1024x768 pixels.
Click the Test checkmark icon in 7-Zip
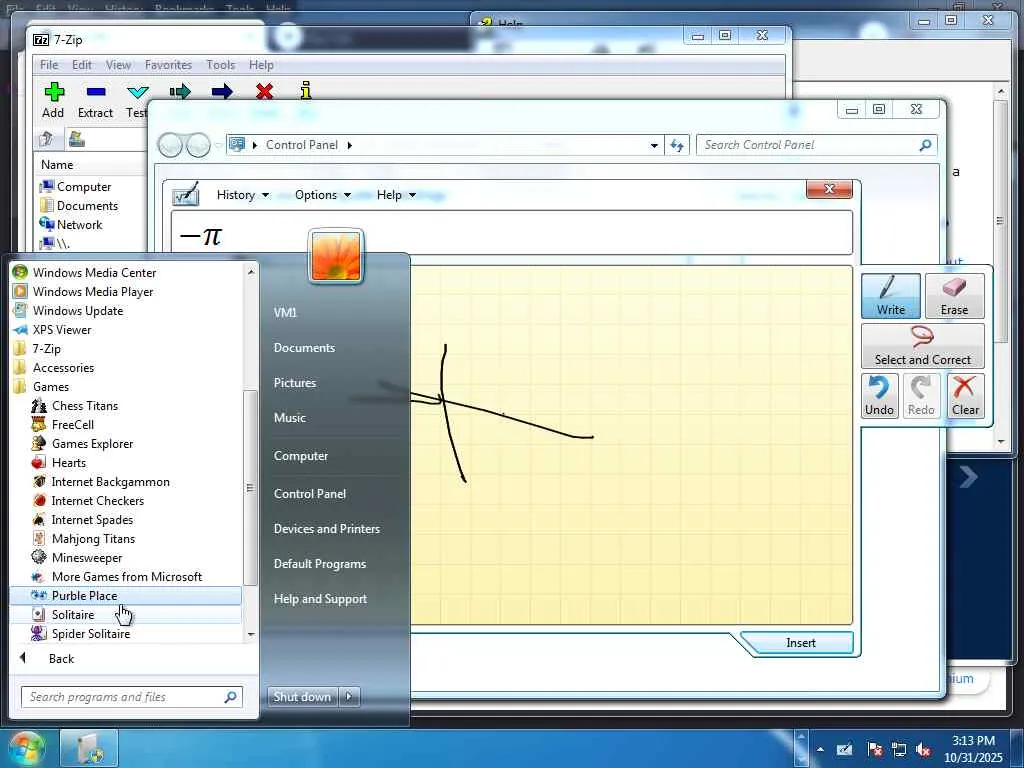coord(138,92)
